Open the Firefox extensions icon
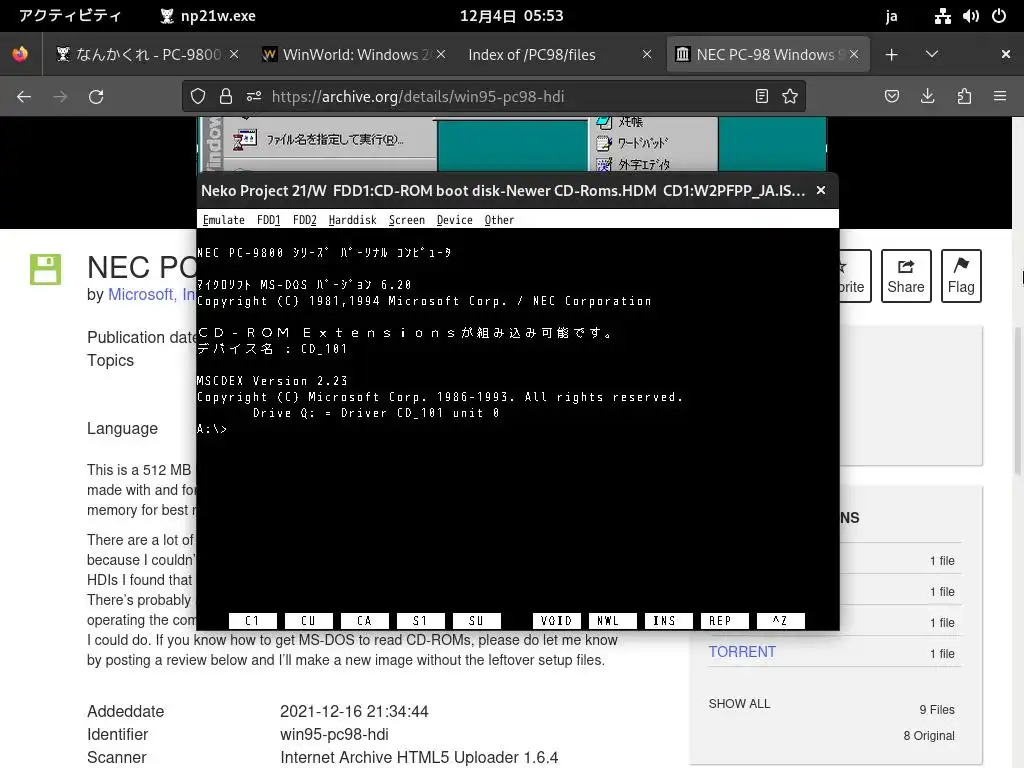The width and height of the screenshot is (1024, 768). point(964,97)
